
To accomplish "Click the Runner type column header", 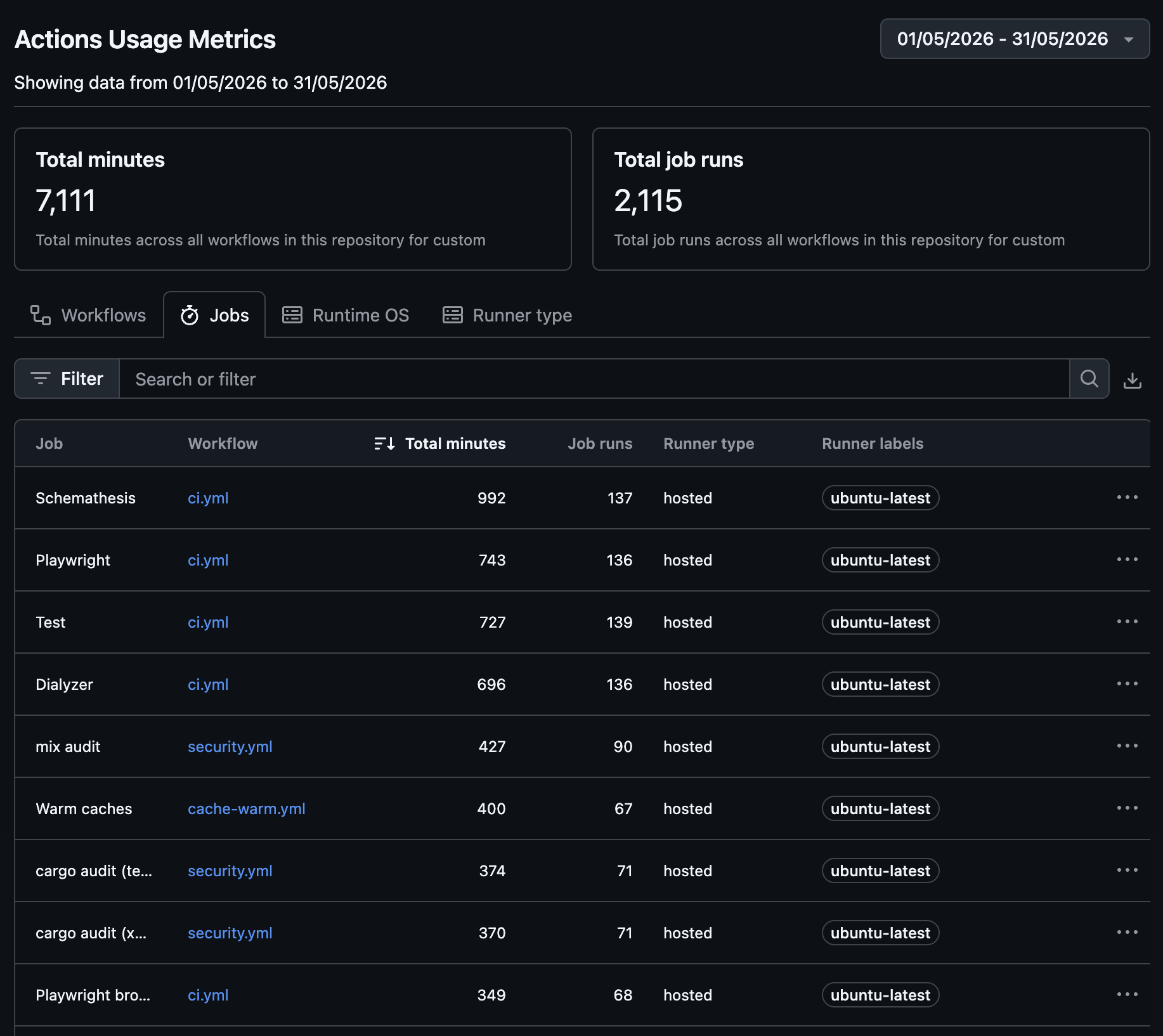I will click(x=708, y=443).
